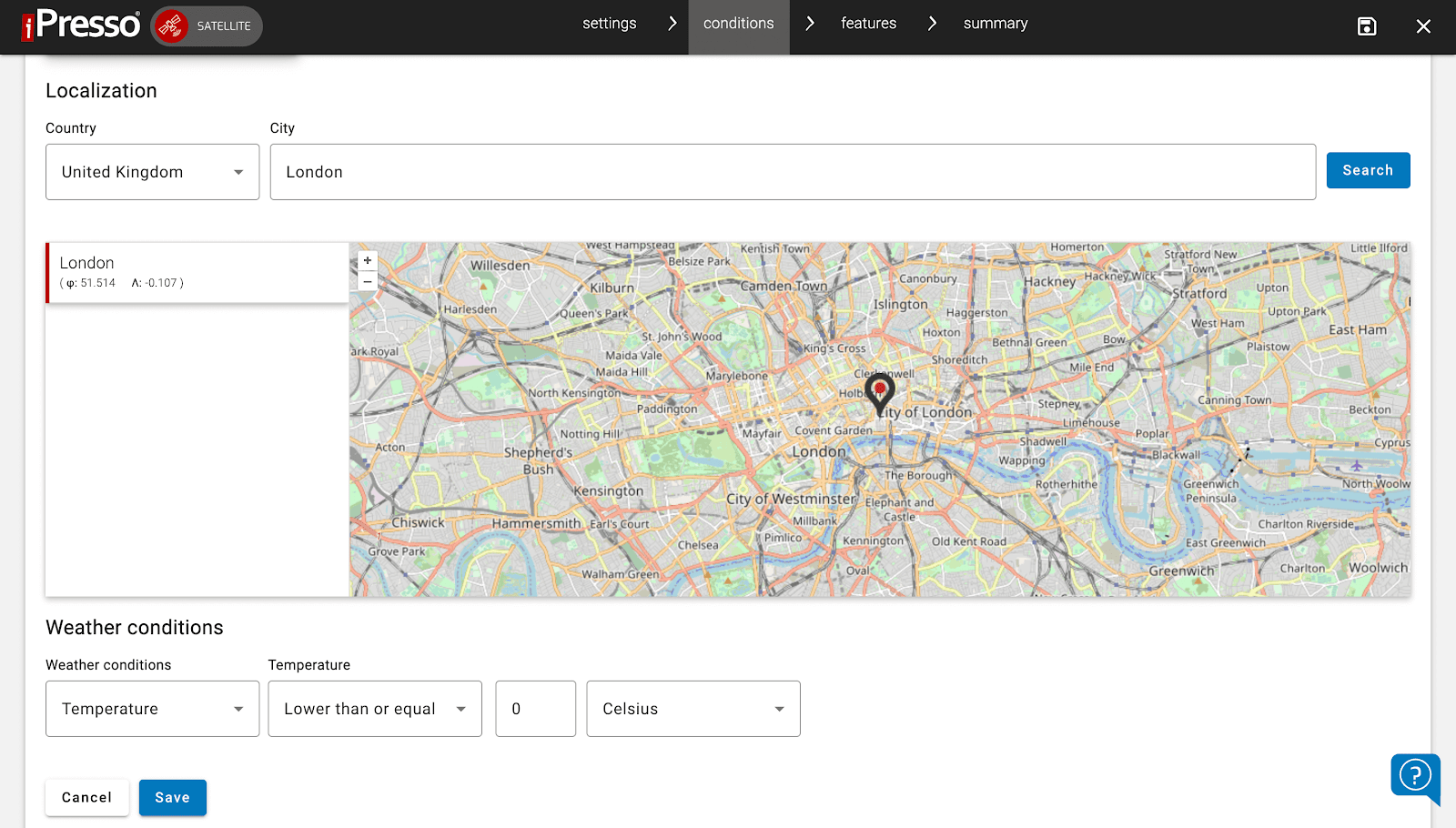This screenshot has width=1456, height=828.
Task: Switch to the features step
Action: (868, 24)
